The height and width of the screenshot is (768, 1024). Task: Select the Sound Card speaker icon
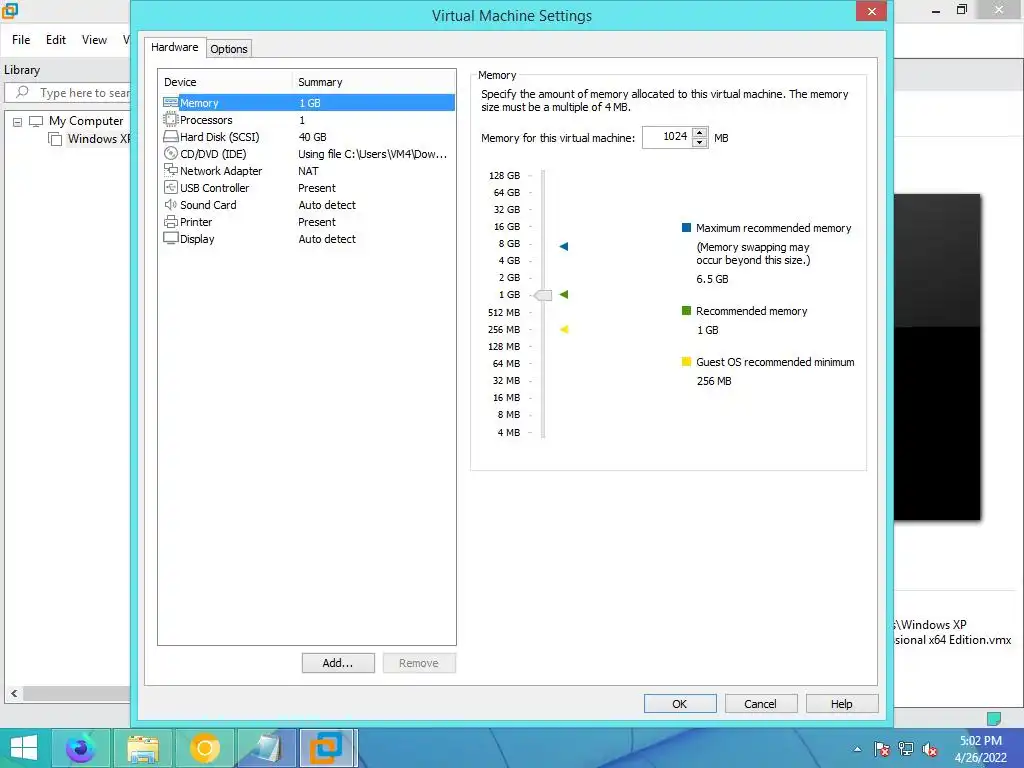pyautogui.click(x=170, y=204)
